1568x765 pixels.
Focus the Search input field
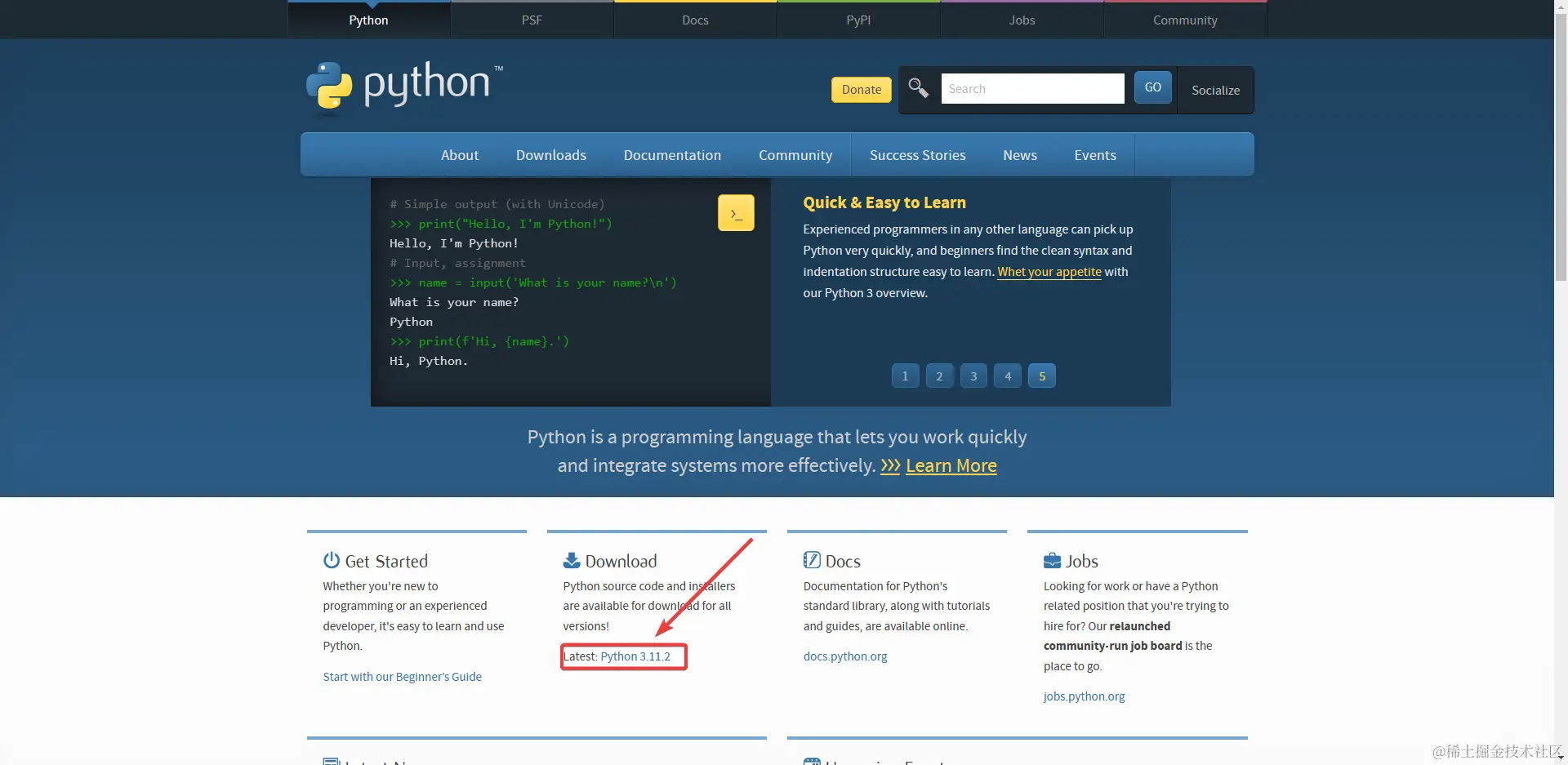coord(1033,88)
